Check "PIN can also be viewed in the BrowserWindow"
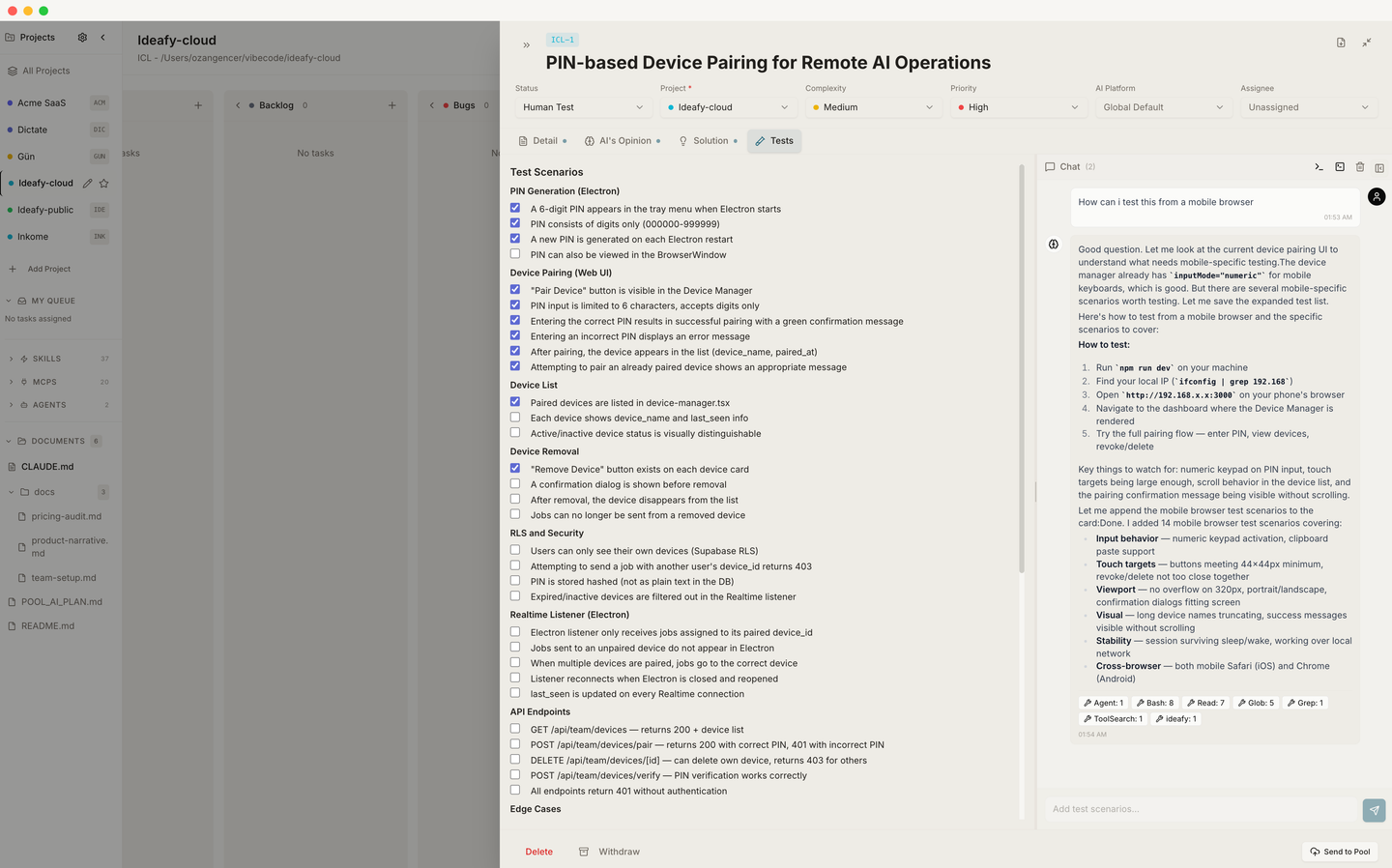 click(515, 254)
